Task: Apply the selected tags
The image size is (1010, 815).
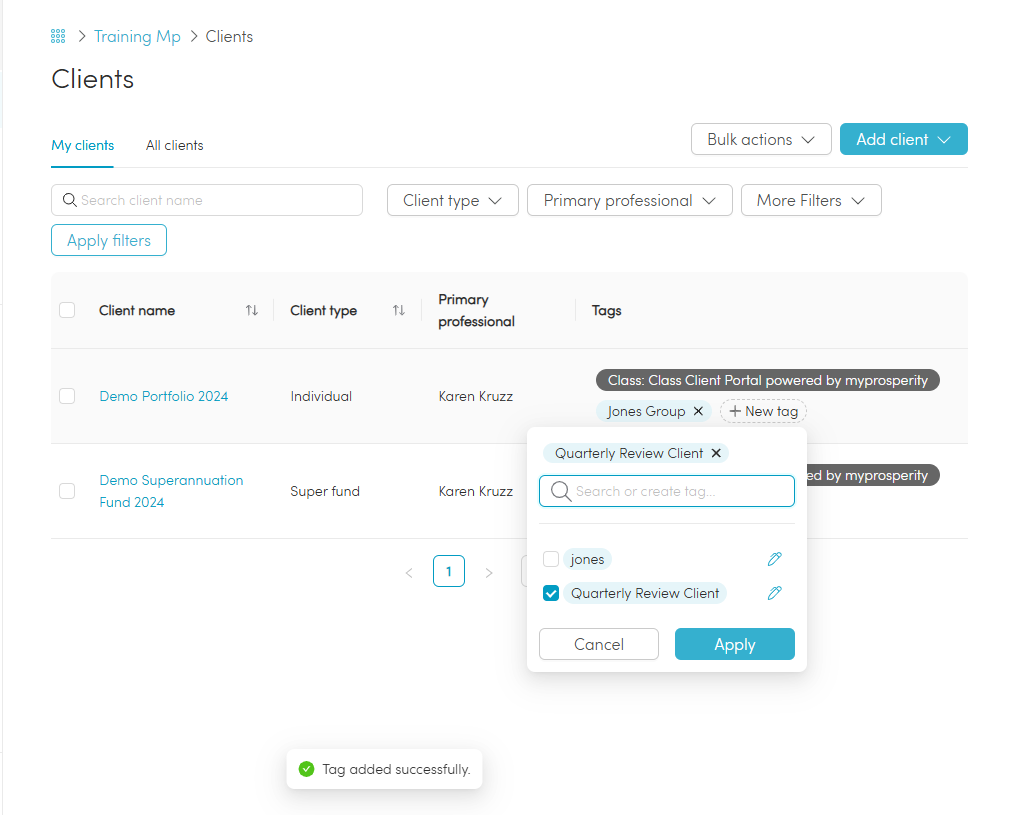Action: (x=734, y=644)
